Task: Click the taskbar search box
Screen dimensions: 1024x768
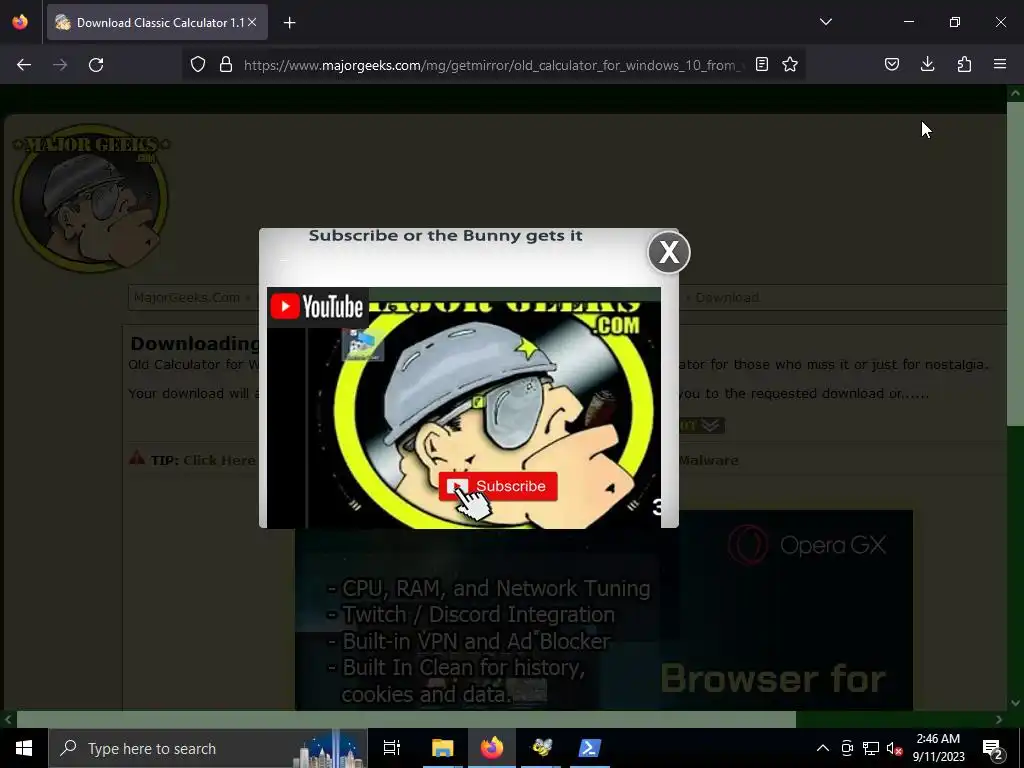Action: click(x=208, y=748)
